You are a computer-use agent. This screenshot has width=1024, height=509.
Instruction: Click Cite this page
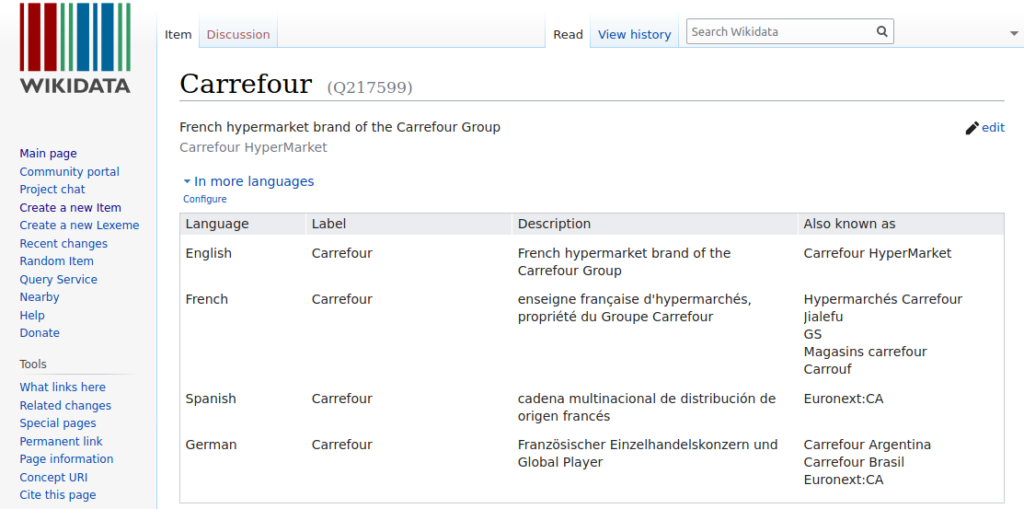point(57,495)
